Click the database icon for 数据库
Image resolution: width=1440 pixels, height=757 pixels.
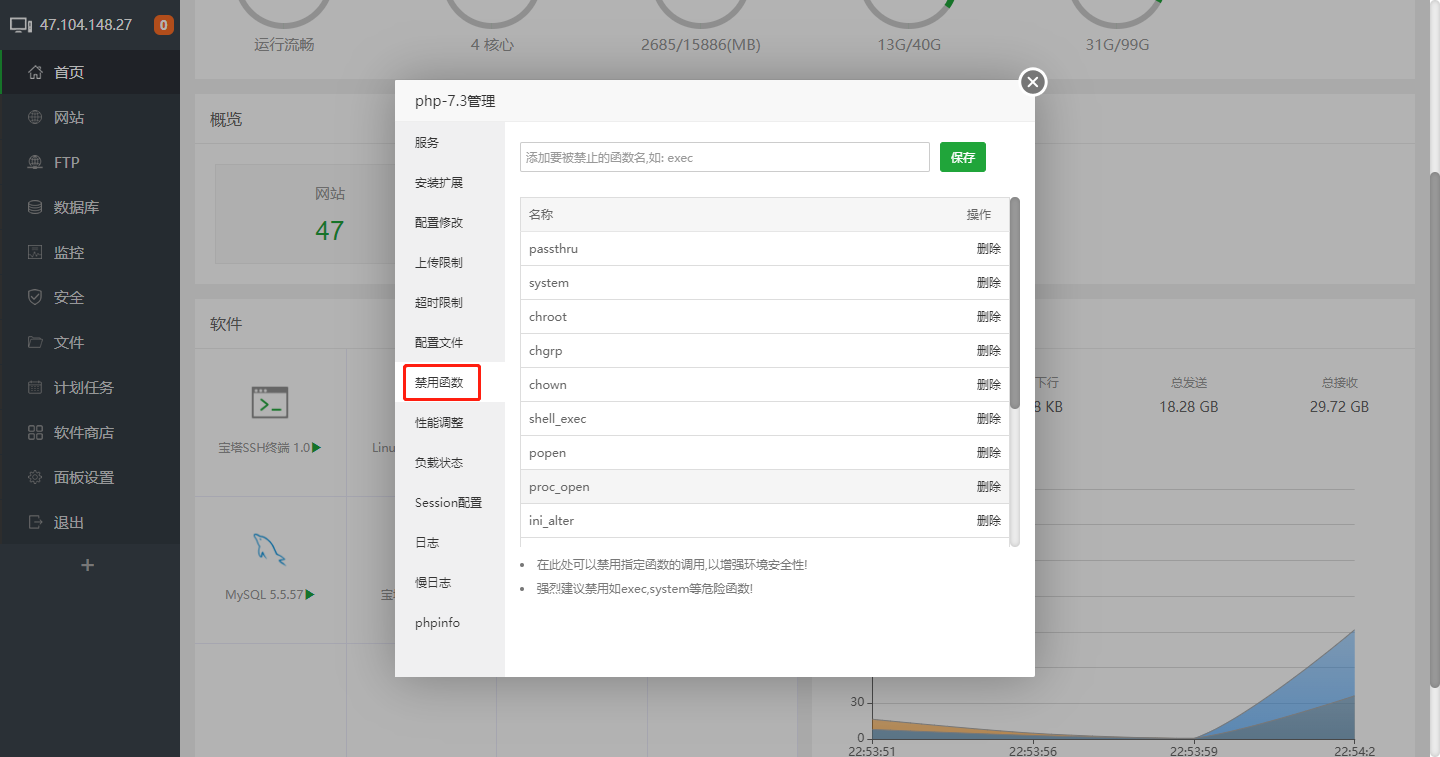click(x=35, y=207)
